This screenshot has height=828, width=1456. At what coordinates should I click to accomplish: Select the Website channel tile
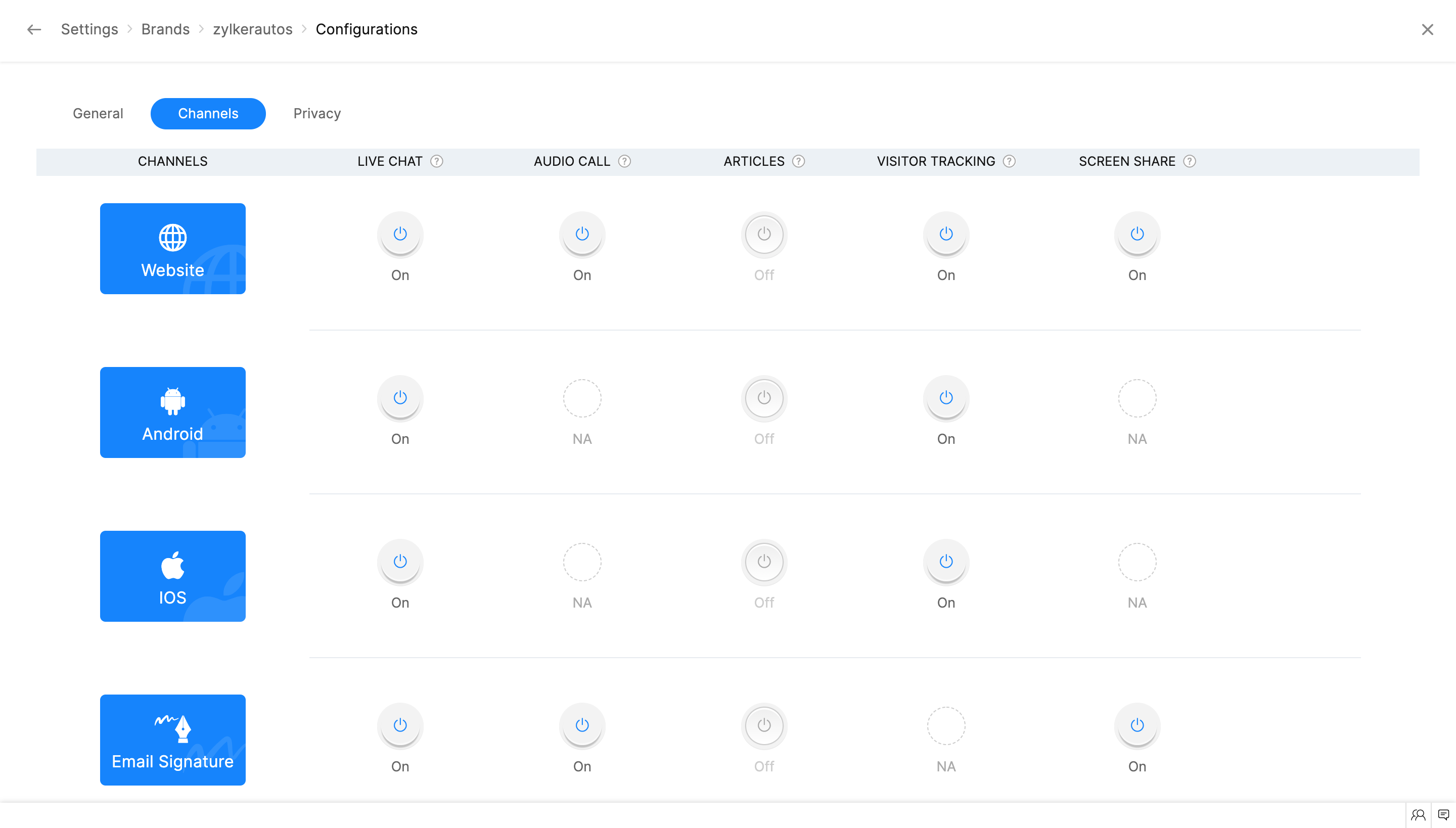coord(172,249)
